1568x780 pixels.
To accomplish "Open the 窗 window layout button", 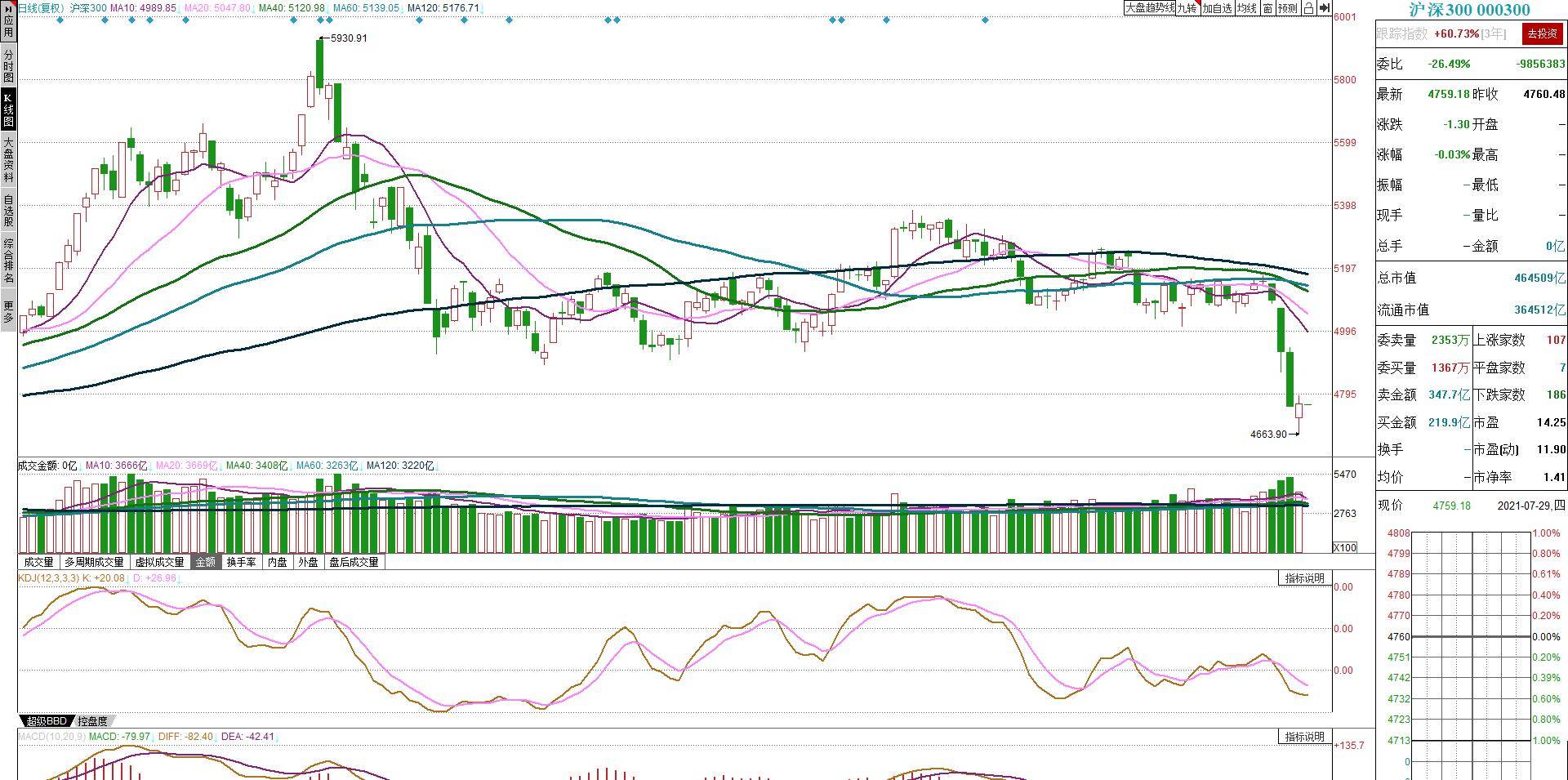I will 1267,8.
